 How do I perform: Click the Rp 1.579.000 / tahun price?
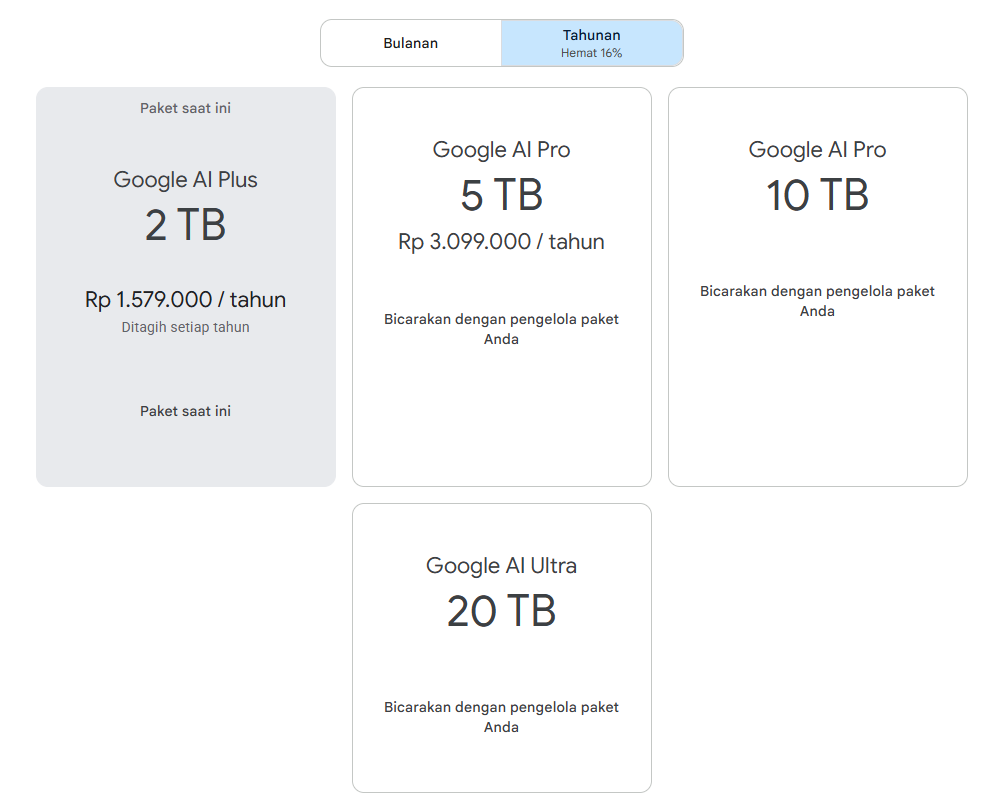pyautogui.click(x=186, y=299)
